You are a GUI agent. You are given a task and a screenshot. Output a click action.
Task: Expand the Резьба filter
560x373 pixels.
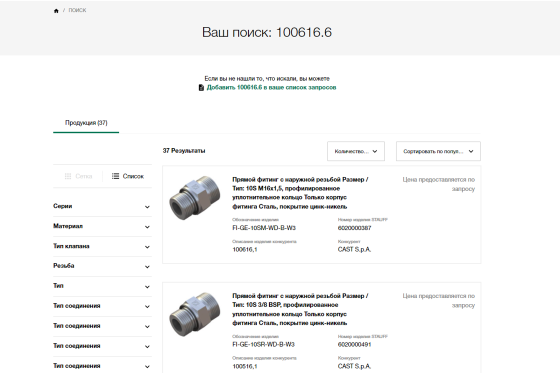click(x=102, y=266)
